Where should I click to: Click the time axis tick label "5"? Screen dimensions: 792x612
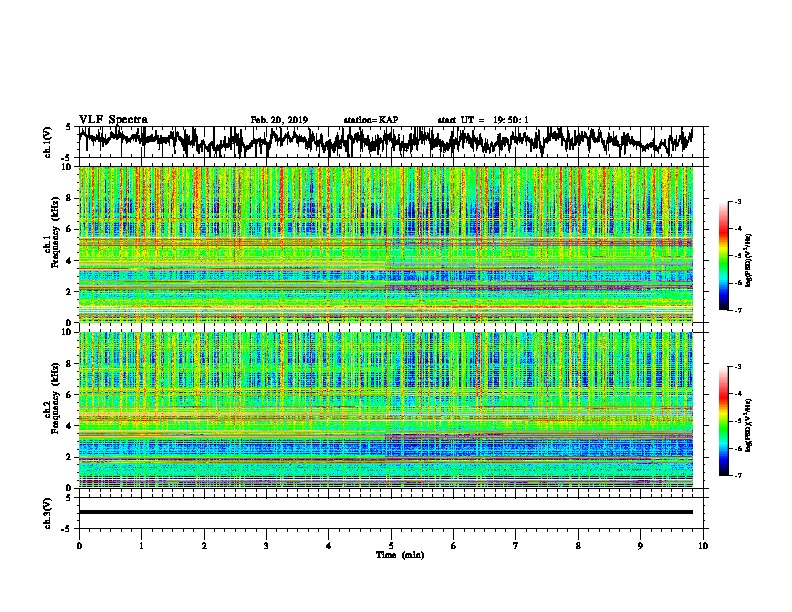(x=391, y=546)
